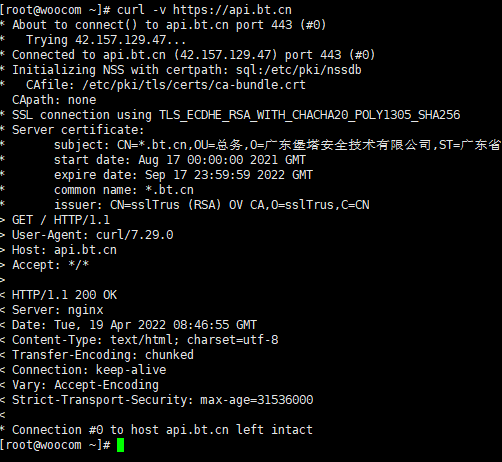Click the Host: api.bt.cn header
The width and height of the screenshot is (502, 462).
(64, 250)
